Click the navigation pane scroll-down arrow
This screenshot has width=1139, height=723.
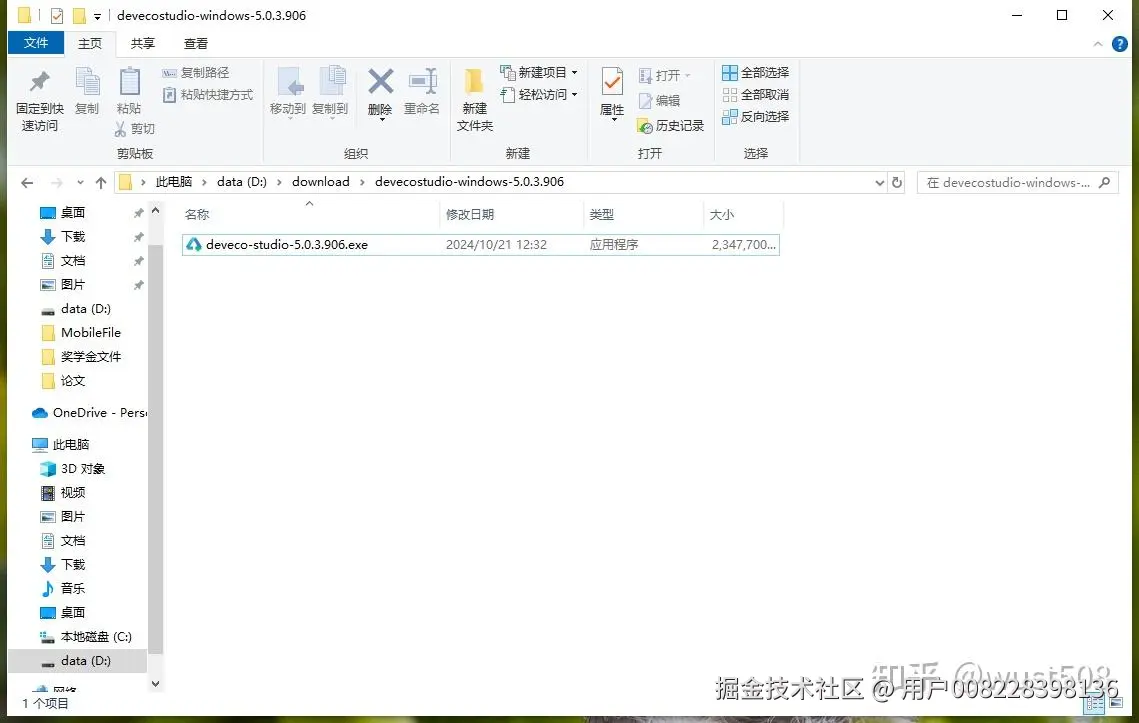tap(155, 684)
